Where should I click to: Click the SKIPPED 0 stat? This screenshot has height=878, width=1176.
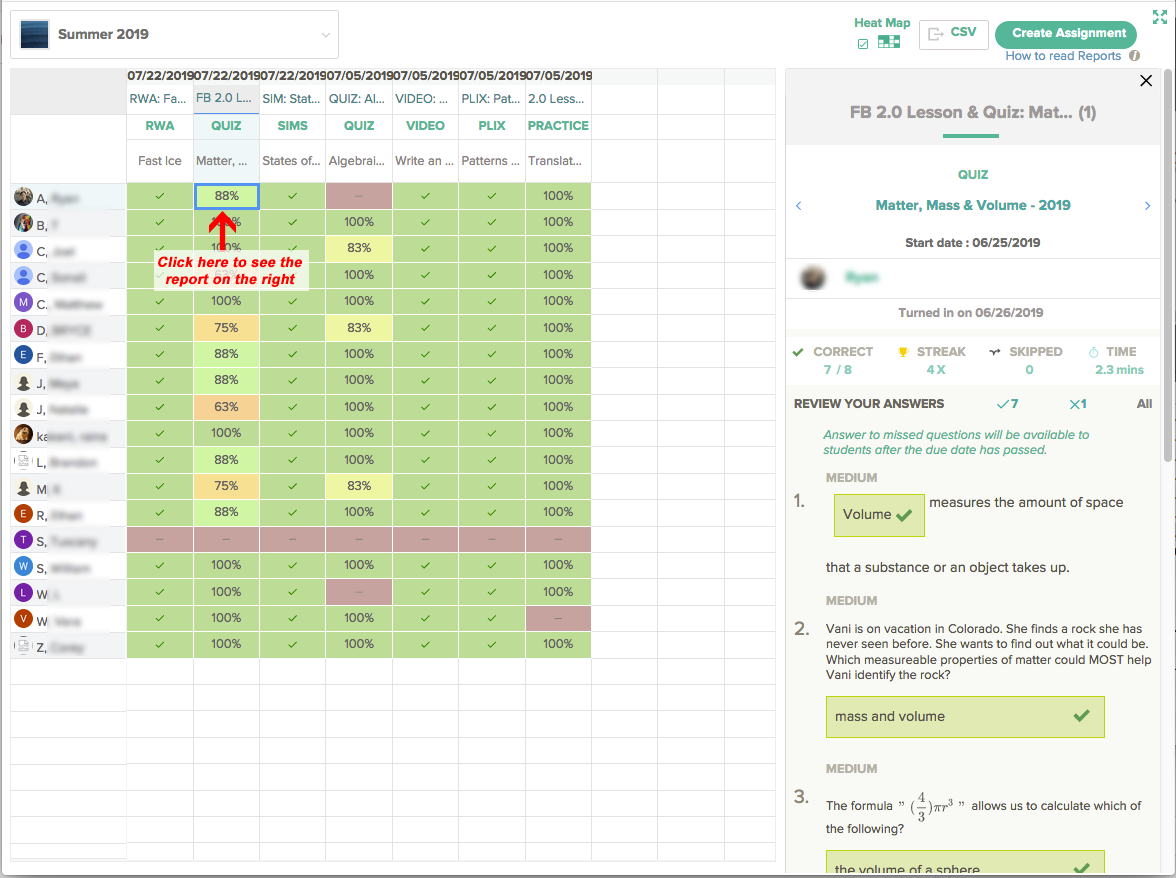[x=1026, y=361]
